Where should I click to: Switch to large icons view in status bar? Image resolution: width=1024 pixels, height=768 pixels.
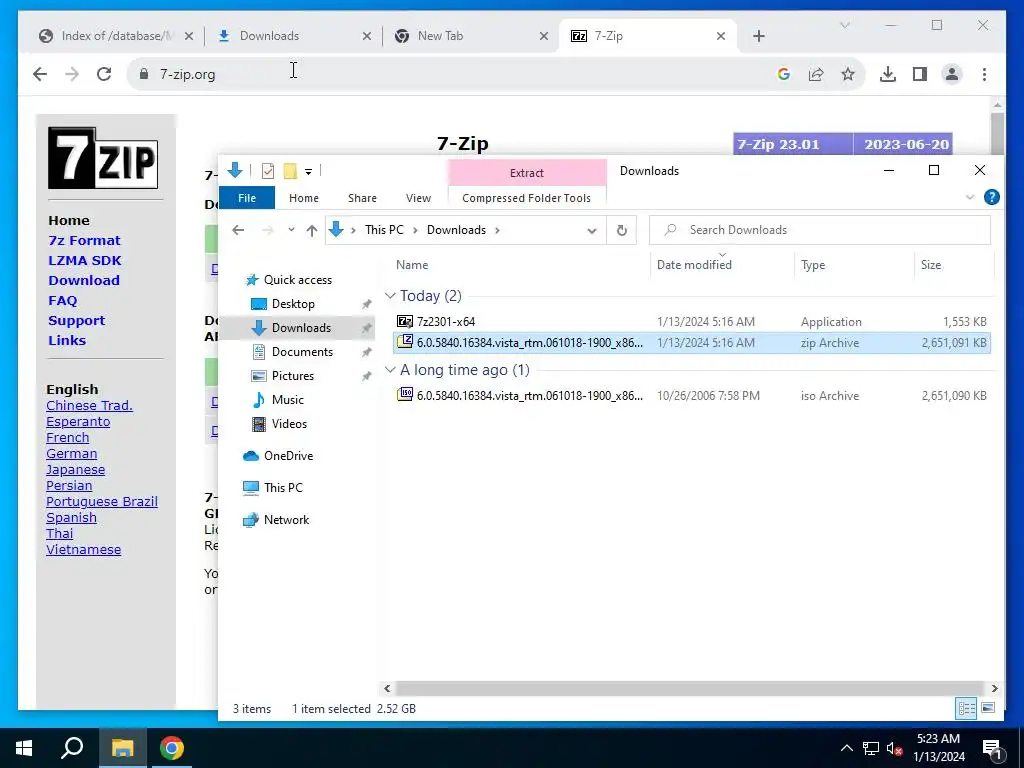[x=988, y=708]
